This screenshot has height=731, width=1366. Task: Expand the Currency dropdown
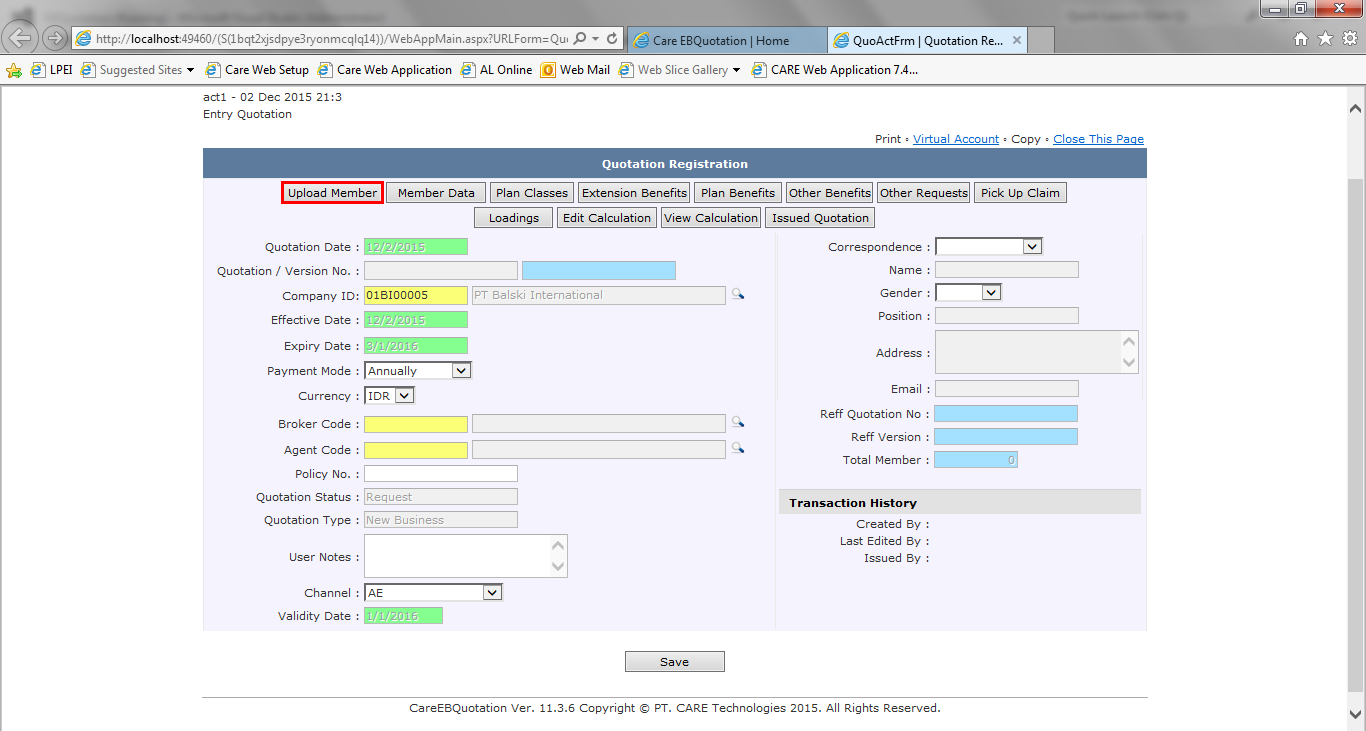coord(403,396)
